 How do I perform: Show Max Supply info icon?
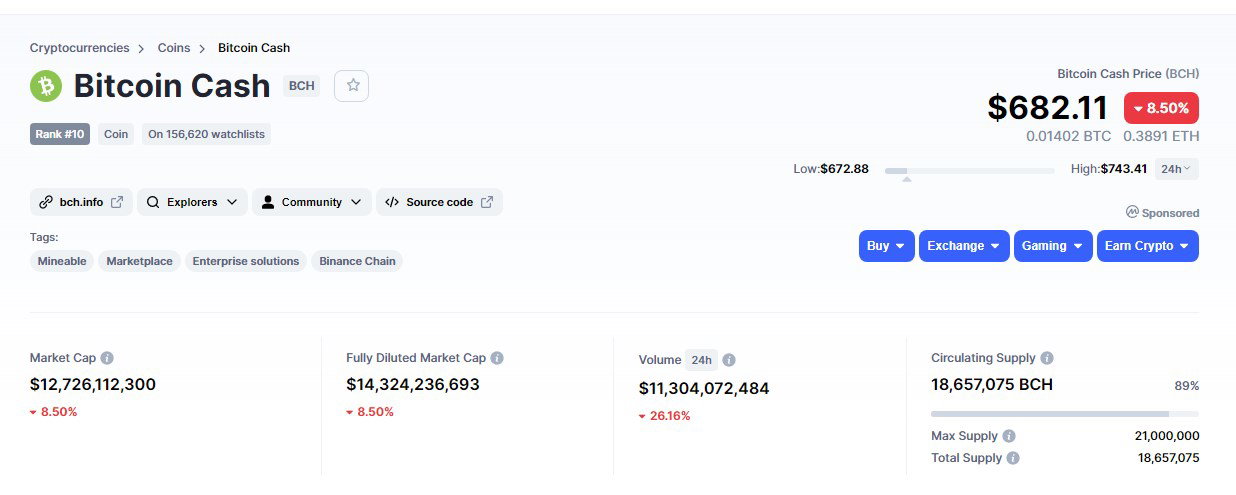1009,436
